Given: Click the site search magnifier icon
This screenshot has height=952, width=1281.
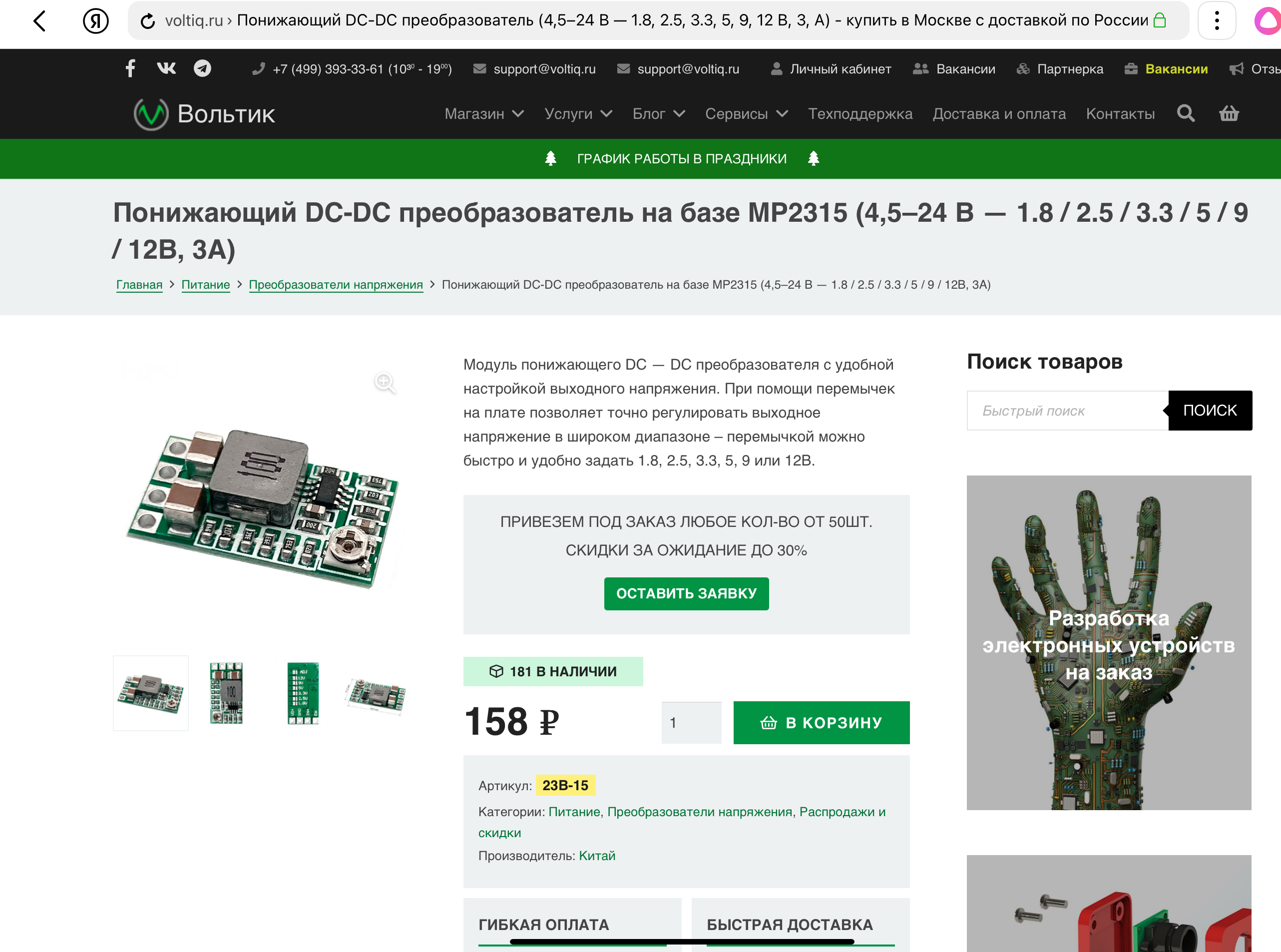Looking at the screenshot, I should pos(1185,113).
